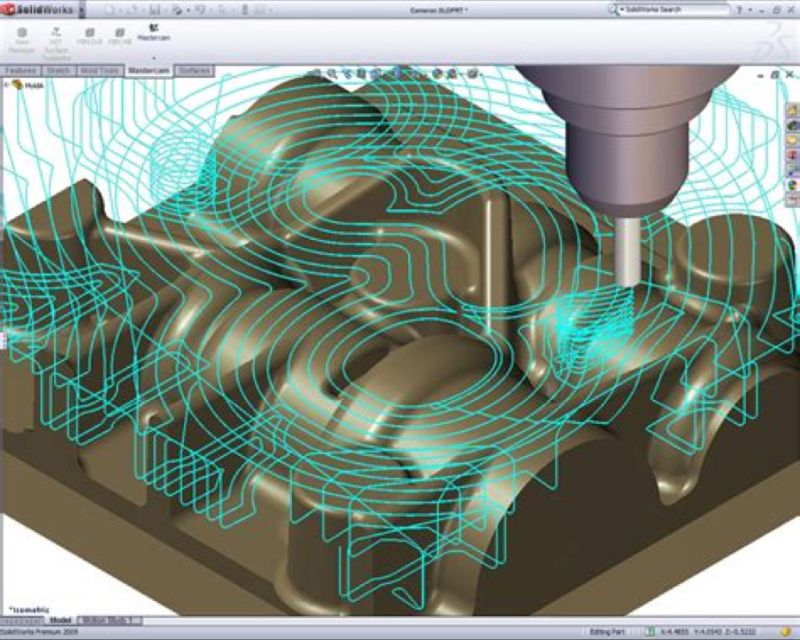This screenshot has width=800, height=640.
Task: Open the SolidWorks menu dropdown arrow
Action: click(x=81, y=9)
